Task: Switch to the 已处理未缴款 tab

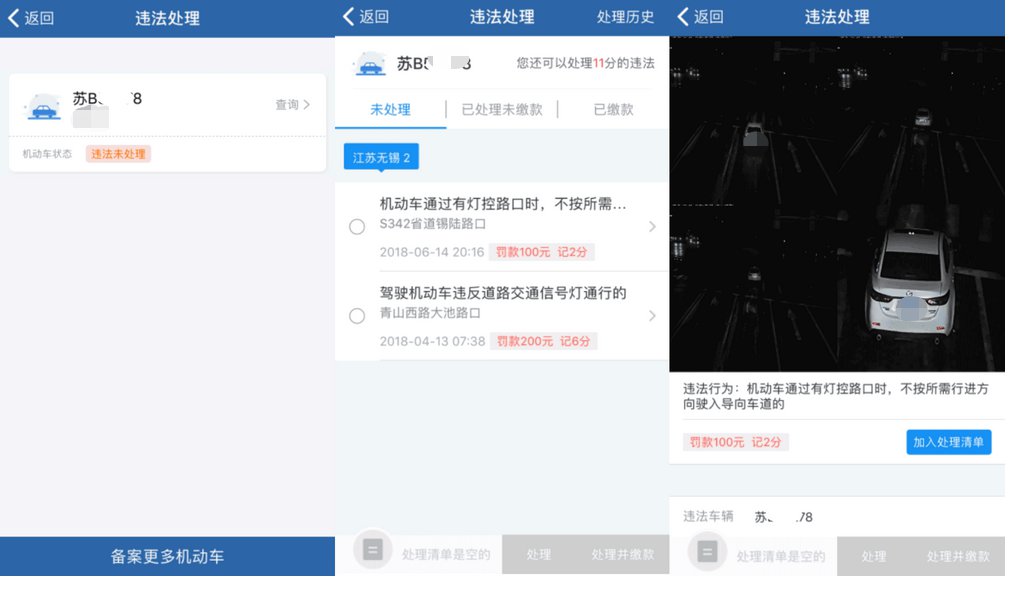Action: (502, 110)
